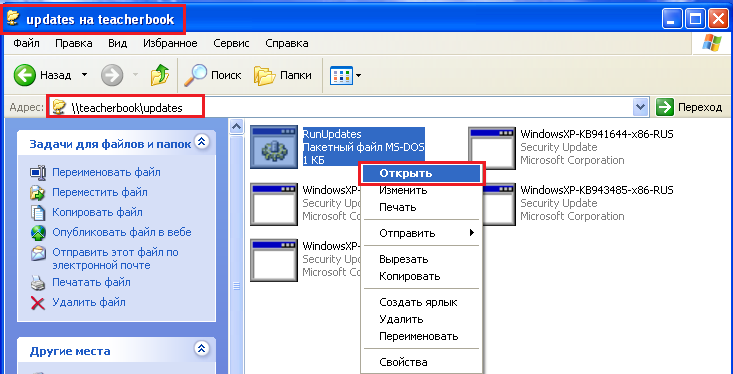733x374 pixels.
Task: Select WindowsXP-KB943485-x86-RUS file name
Action: coord(596,190)
